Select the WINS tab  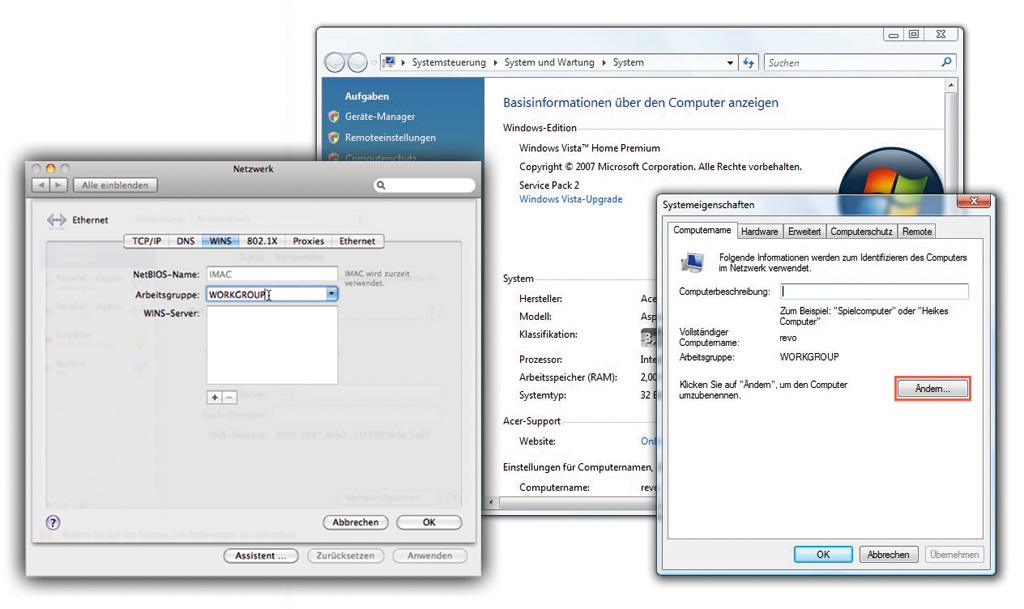(220, 241)
